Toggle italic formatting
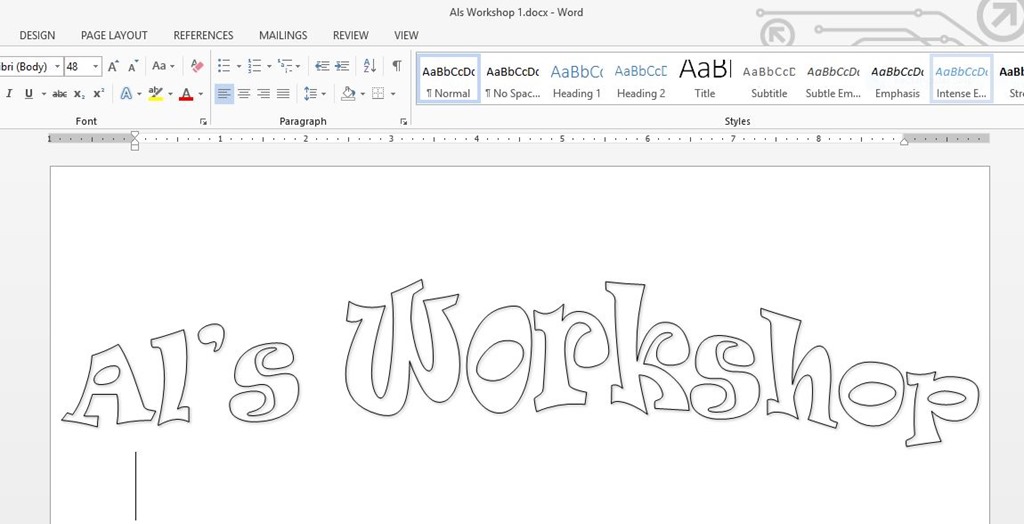The image size is (1024, 524). pyautogui.click(x=9, y=94)
